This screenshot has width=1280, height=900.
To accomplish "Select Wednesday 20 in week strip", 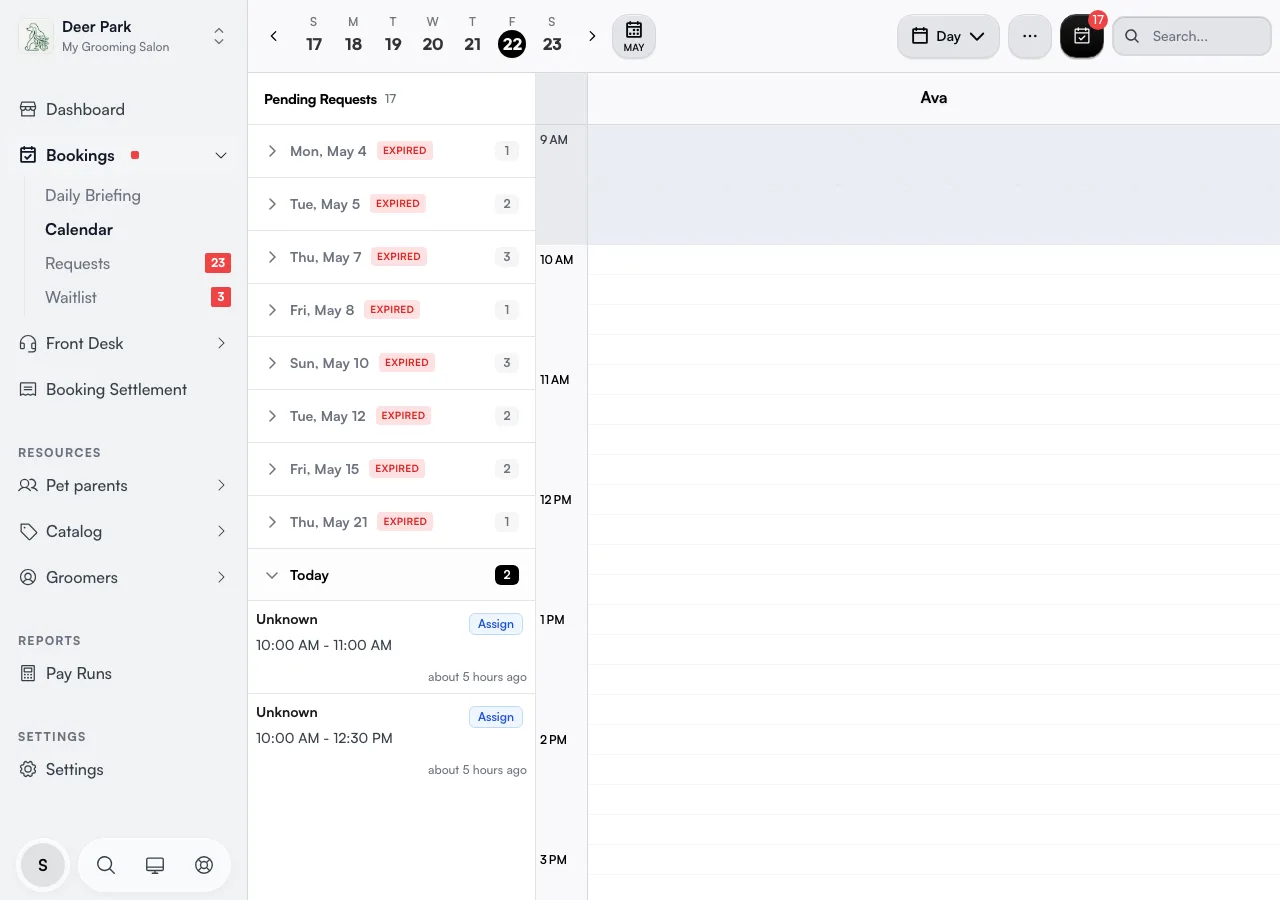I will coord(433,36).
